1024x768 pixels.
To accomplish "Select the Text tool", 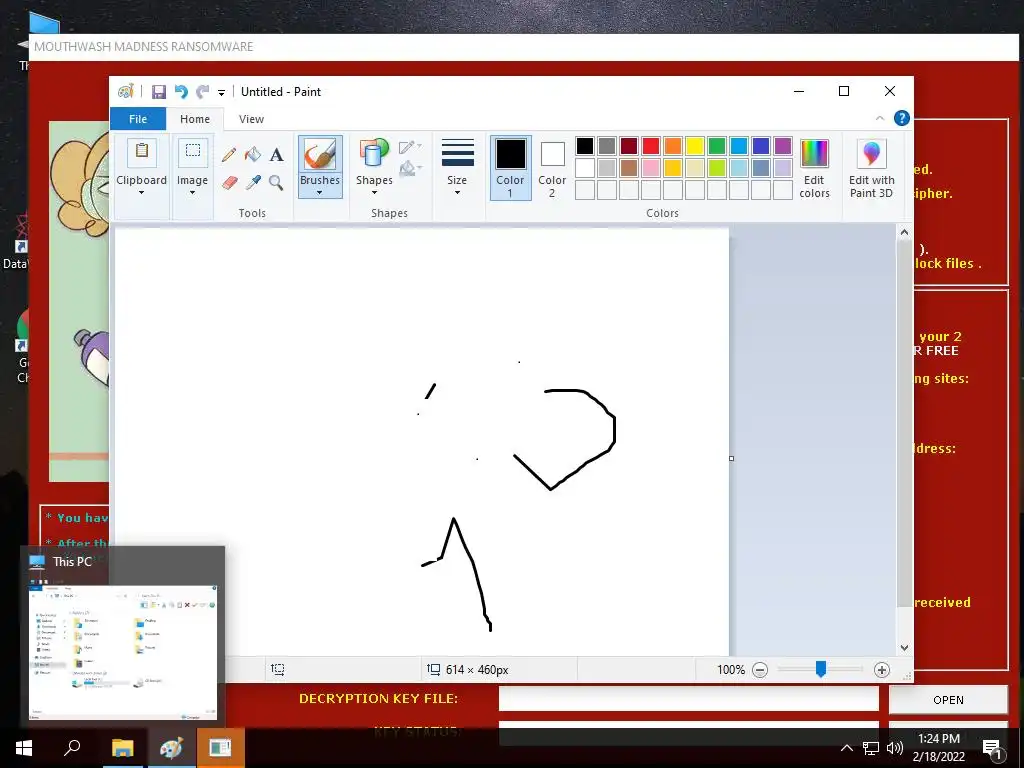I will click(x=276, y=155).
